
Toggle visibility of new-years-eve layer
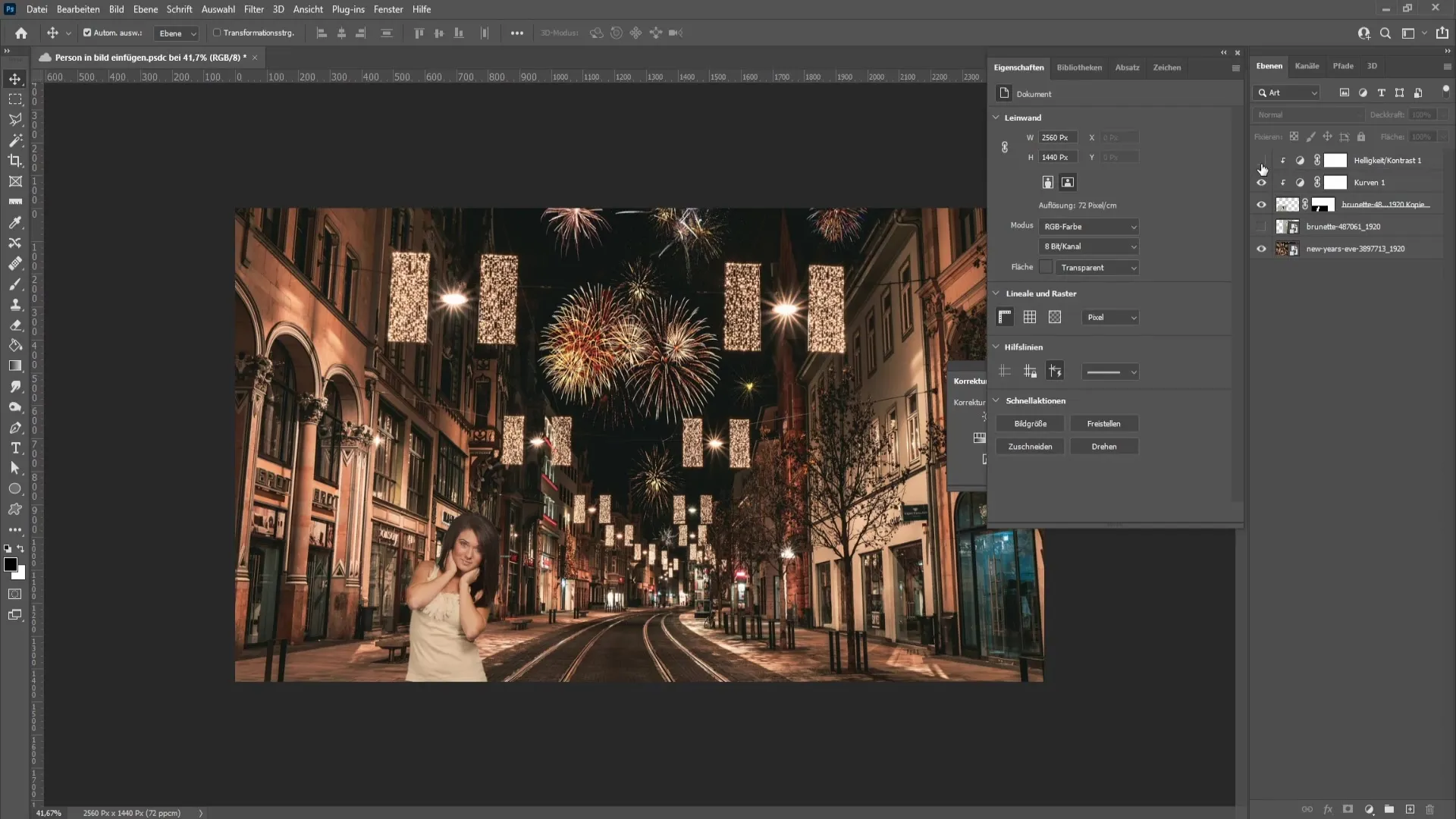1262,249
